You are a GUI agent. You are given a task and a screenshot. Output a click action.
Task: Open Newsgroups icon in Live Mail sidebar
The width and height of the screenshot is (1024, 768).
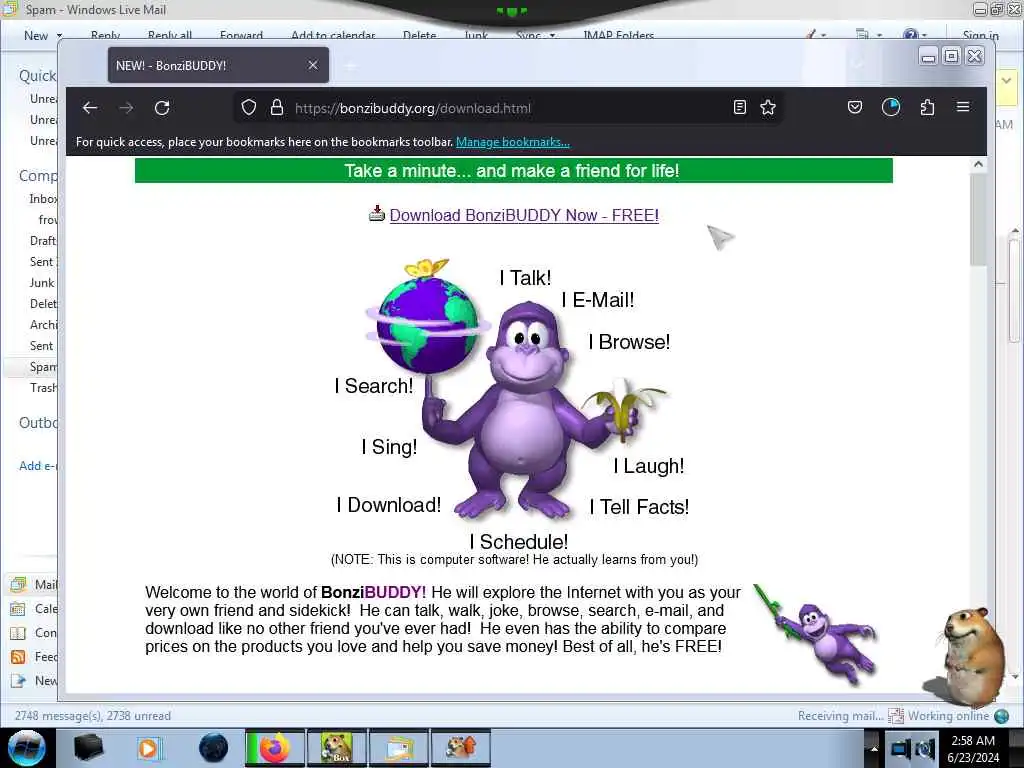18,681
